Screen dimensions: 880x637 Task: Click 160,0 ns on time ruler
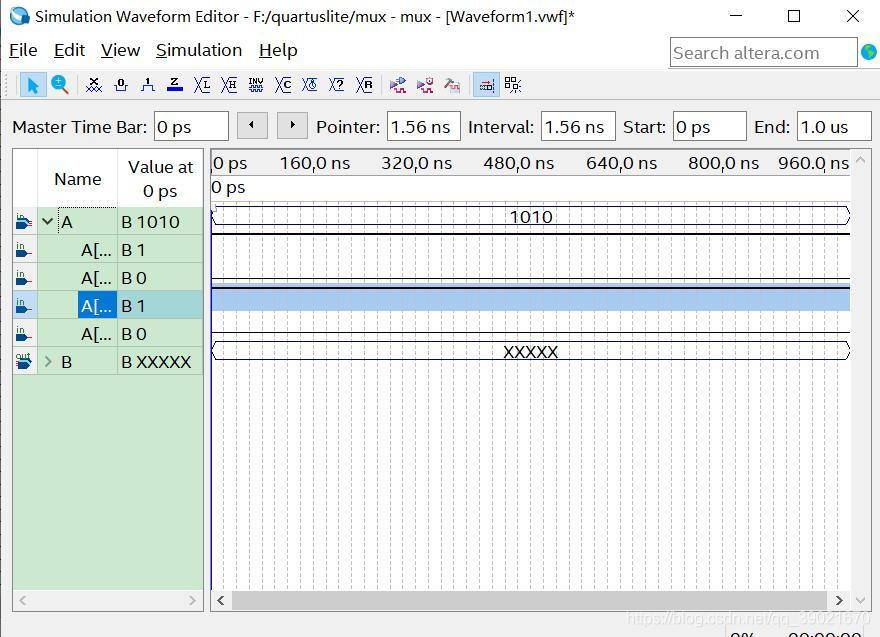click(x=315, y=163)
